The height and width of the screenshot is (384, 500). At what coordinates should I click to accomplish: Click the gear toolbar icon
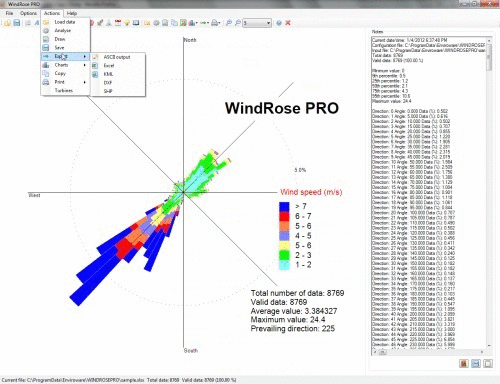[156, 23]
